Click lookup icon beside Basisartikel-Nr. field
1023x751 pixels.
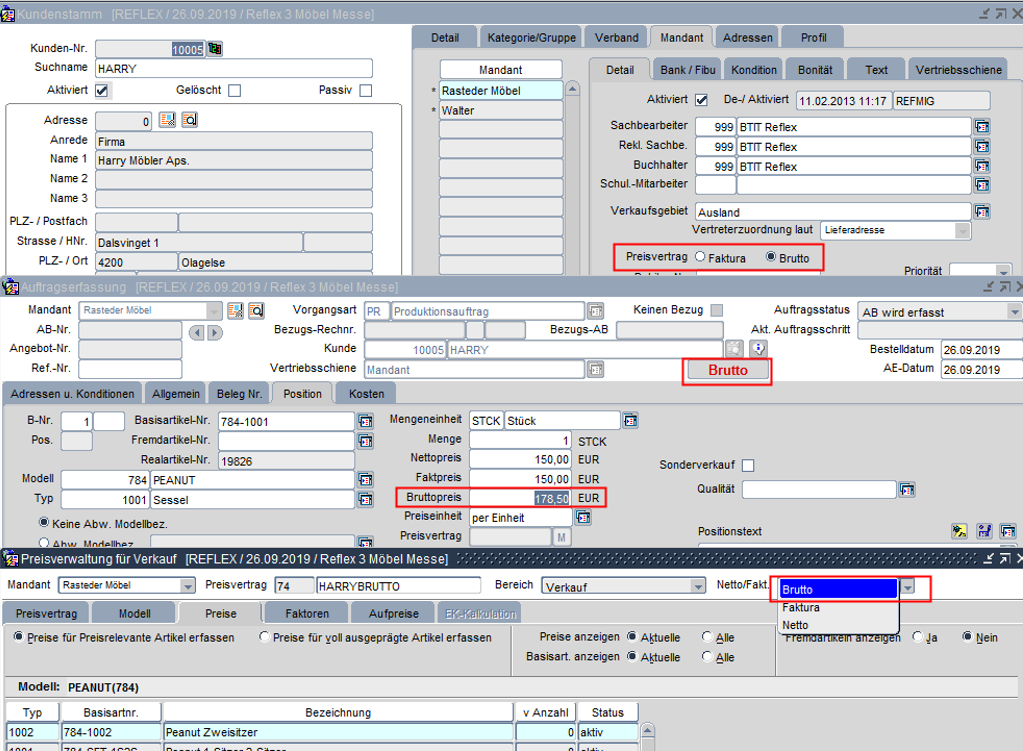[365, 421]
